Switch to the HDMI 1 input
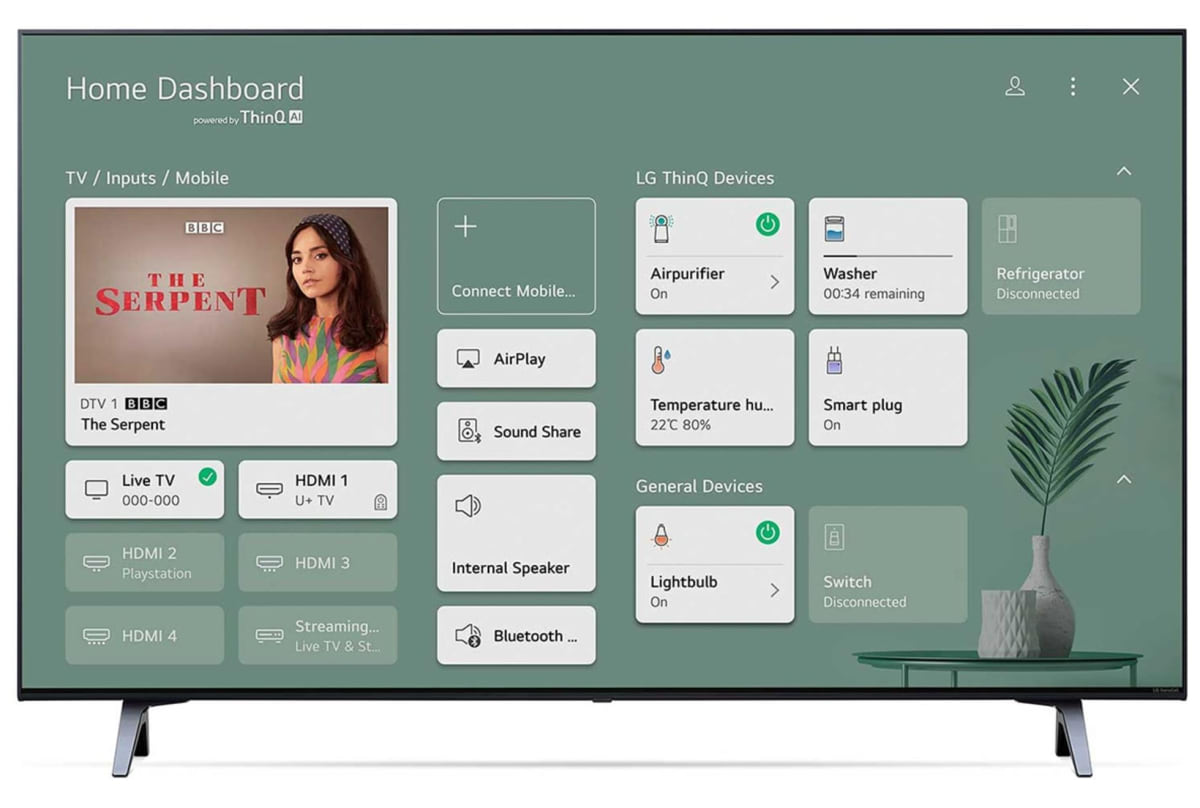This screenshot has width=1200, height=808. coord(317,490)
